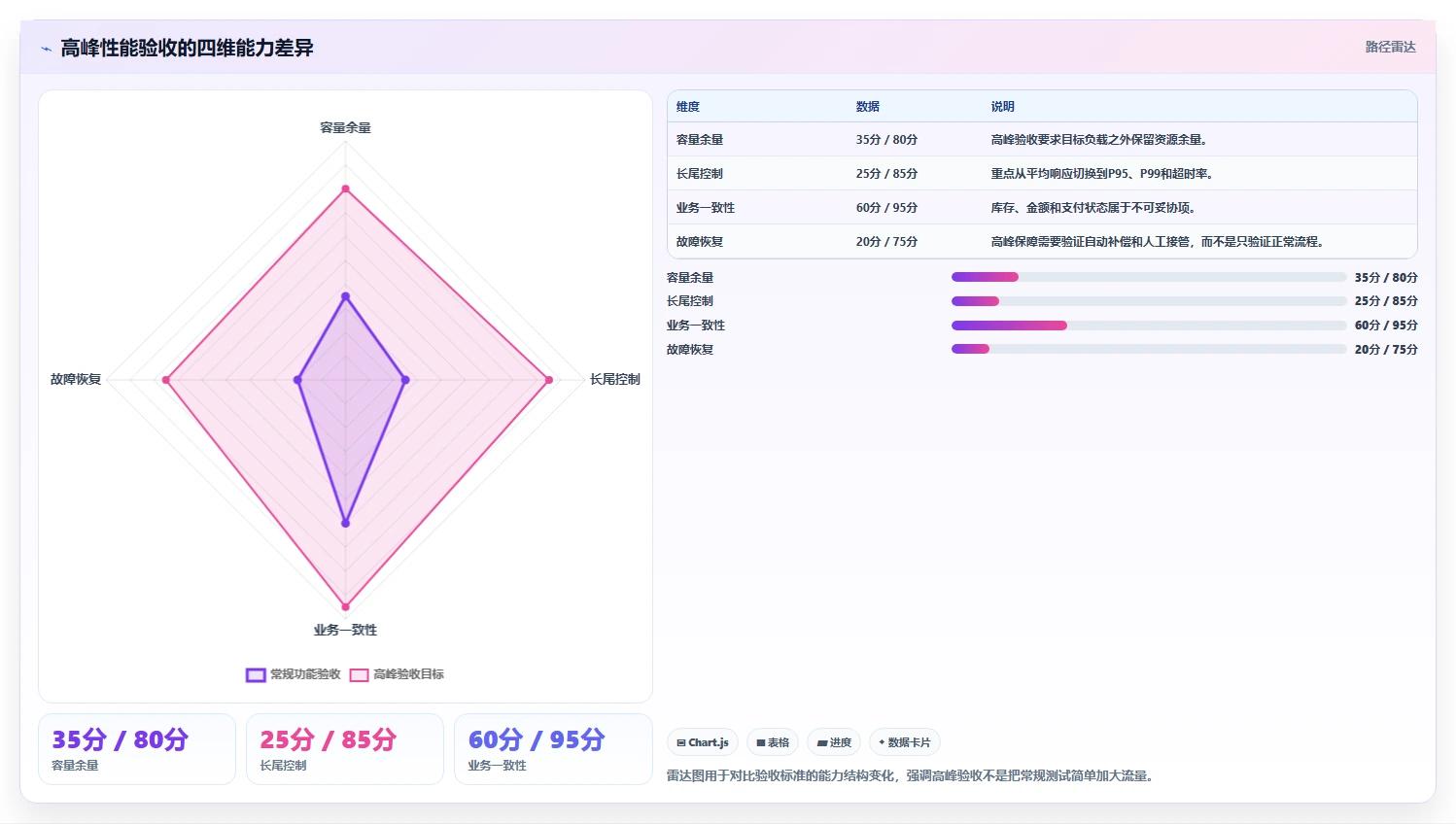This screenshot has height=824, width=1456.
Task: Click the radar axis label 容量余量
Action: (346, 128)
